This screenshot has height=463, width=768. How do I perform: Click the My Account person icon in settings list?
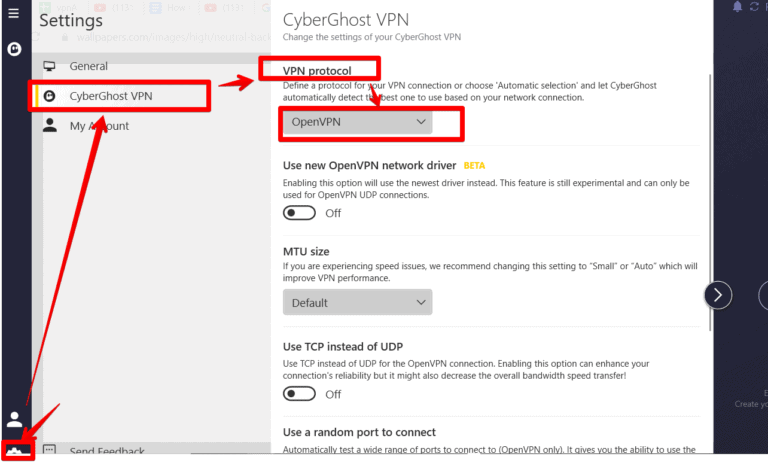coord(49,126)
